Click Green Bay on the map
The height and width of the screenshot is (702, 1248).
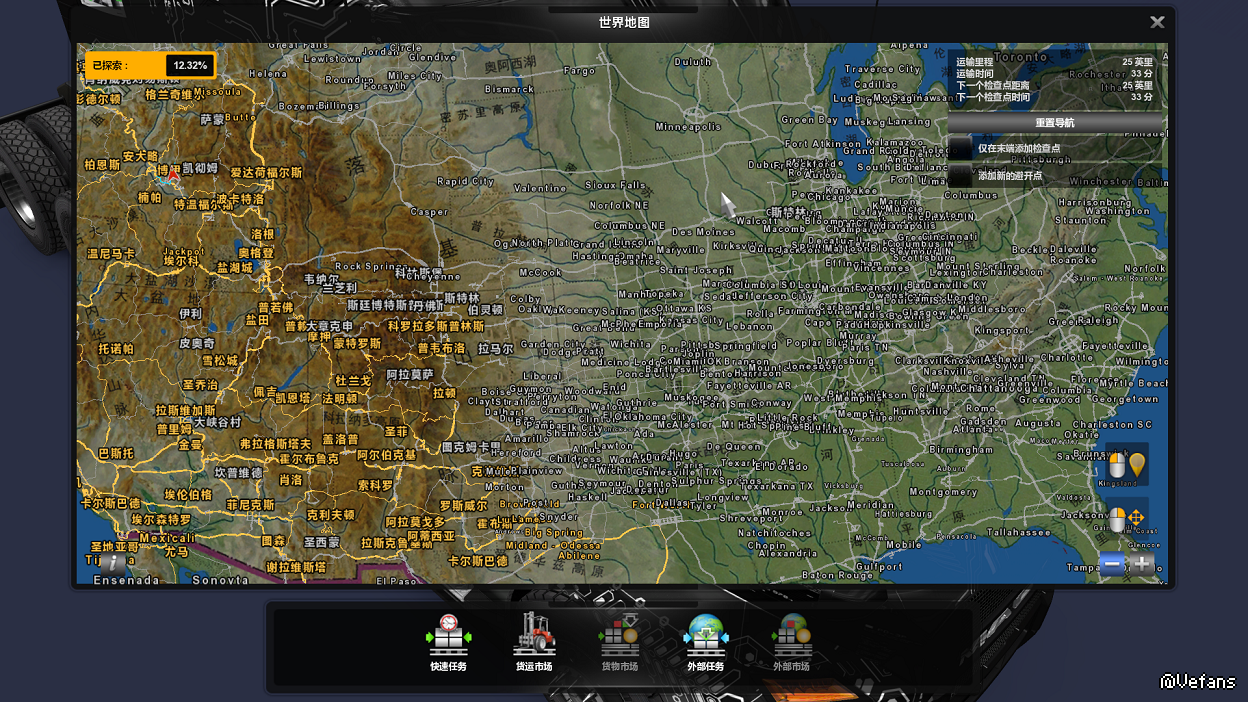coord(810,120)
